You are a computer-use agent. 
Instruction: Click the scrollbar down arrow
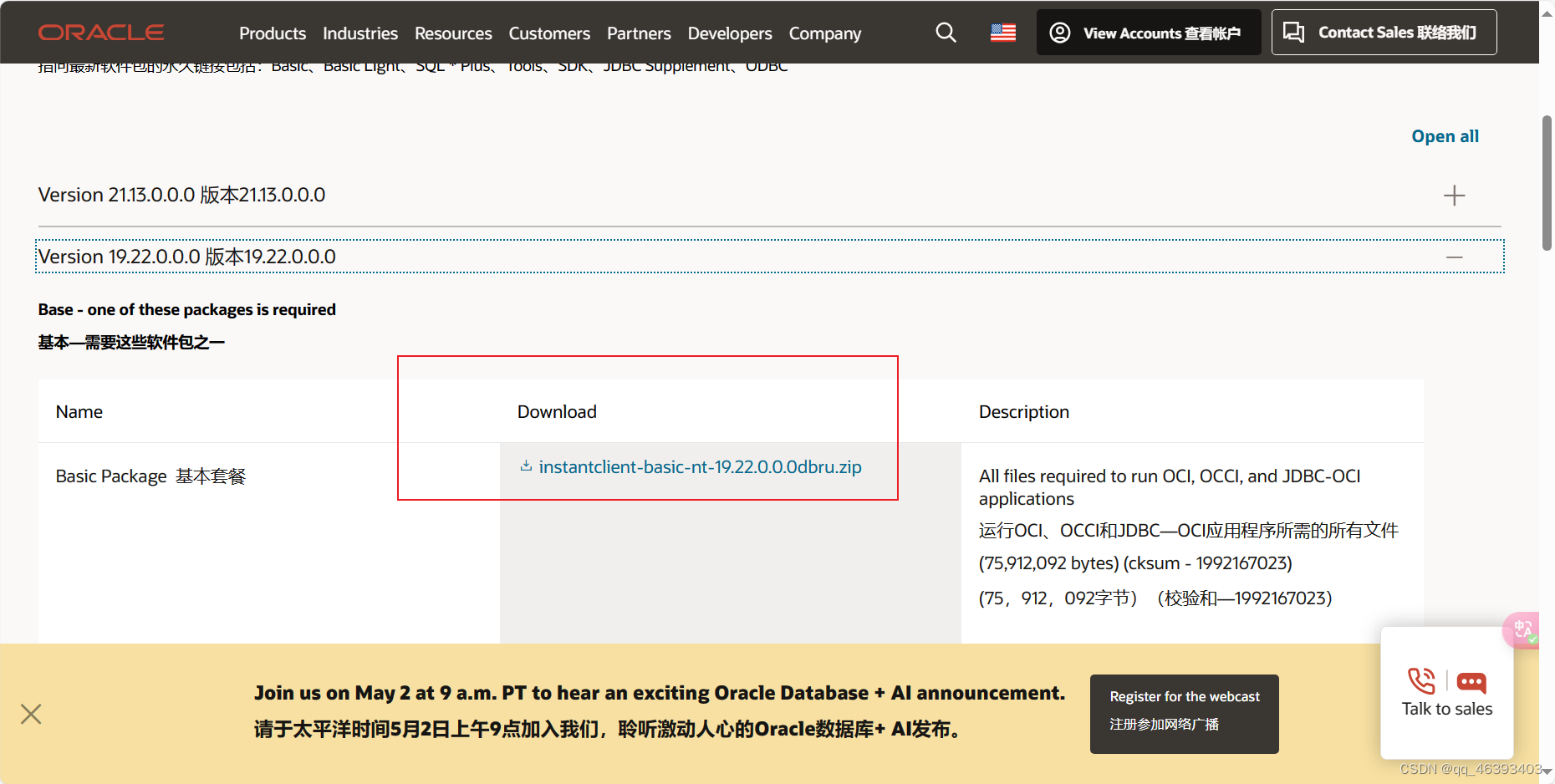coord(1547,772)
